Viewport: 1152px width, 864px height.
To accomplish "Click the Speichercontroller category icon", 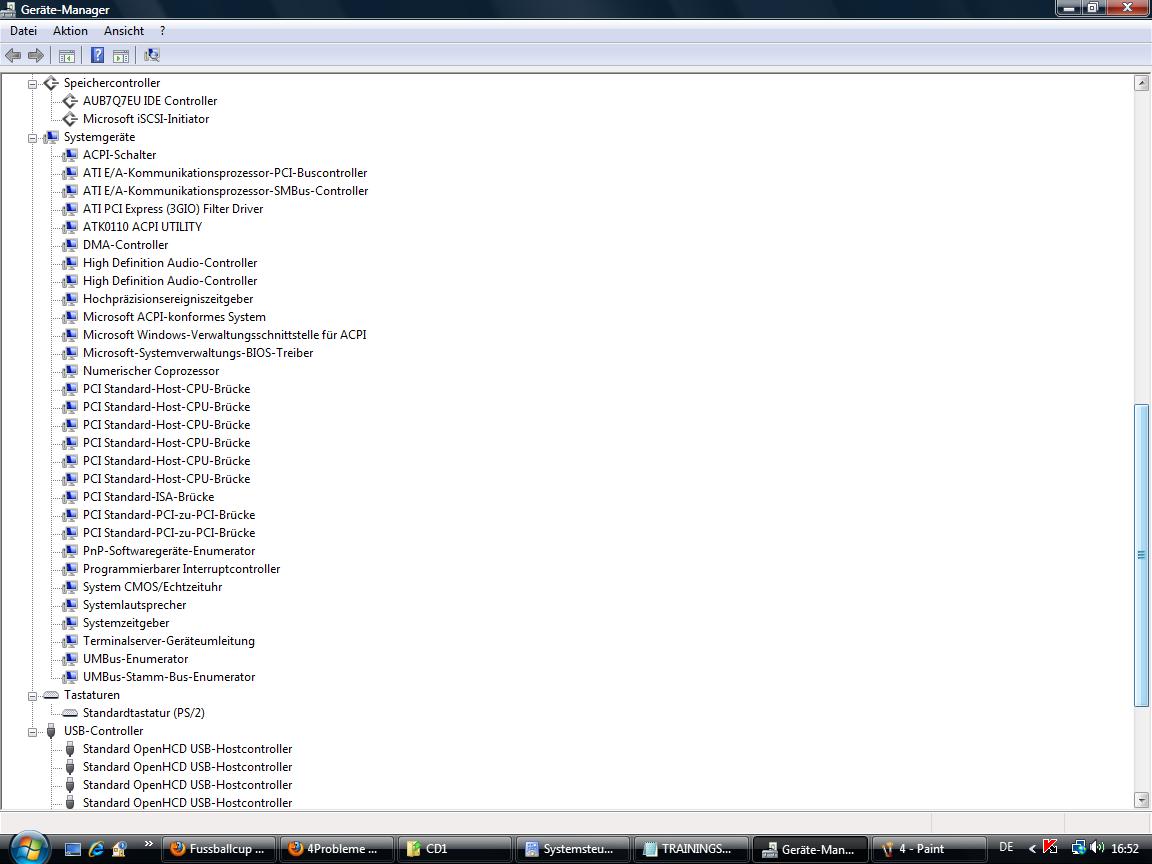I will pyautogui.click(x=51, y=83).
